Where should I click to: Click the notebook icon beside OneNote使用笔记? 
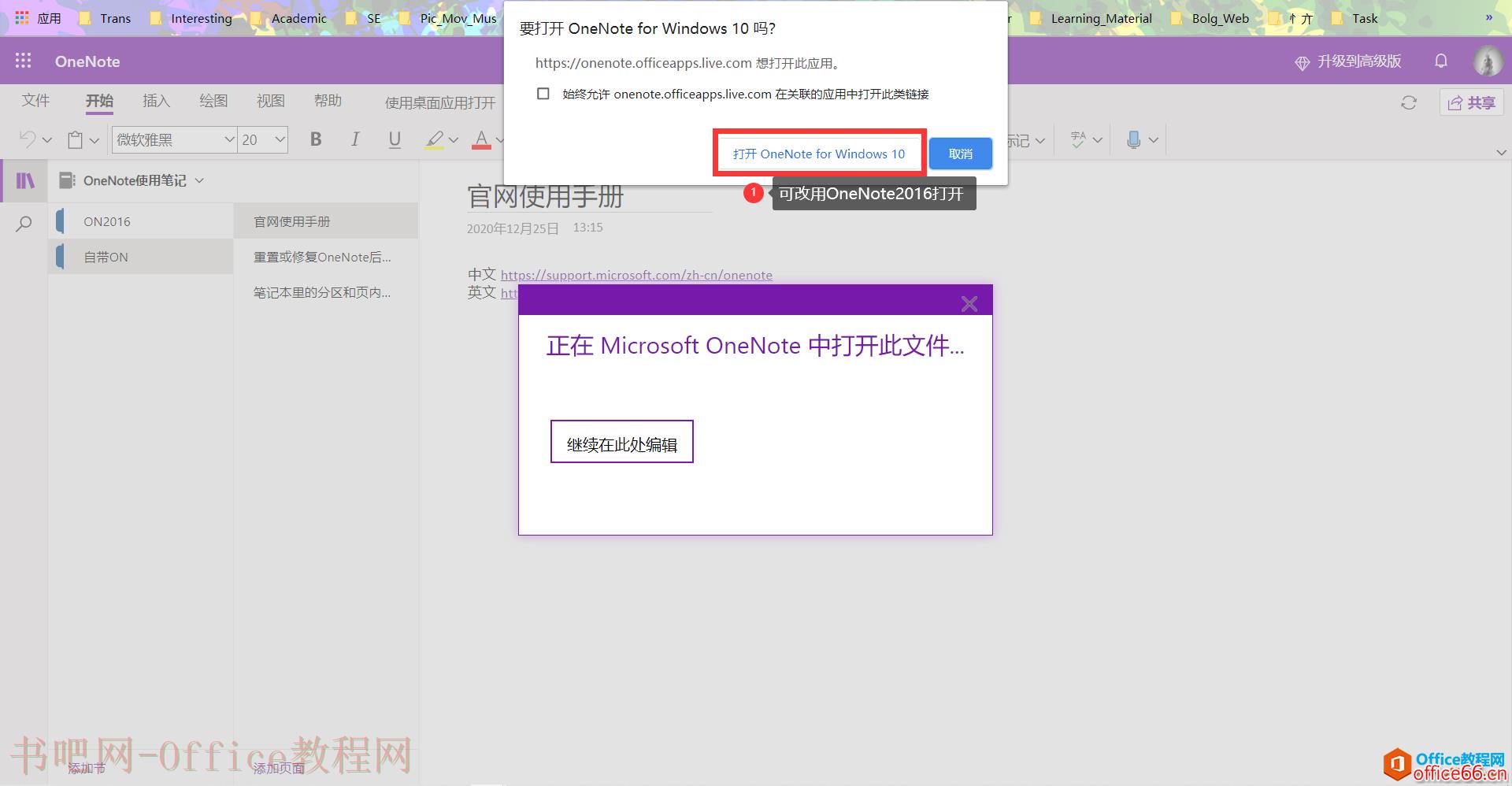(67, 180)
